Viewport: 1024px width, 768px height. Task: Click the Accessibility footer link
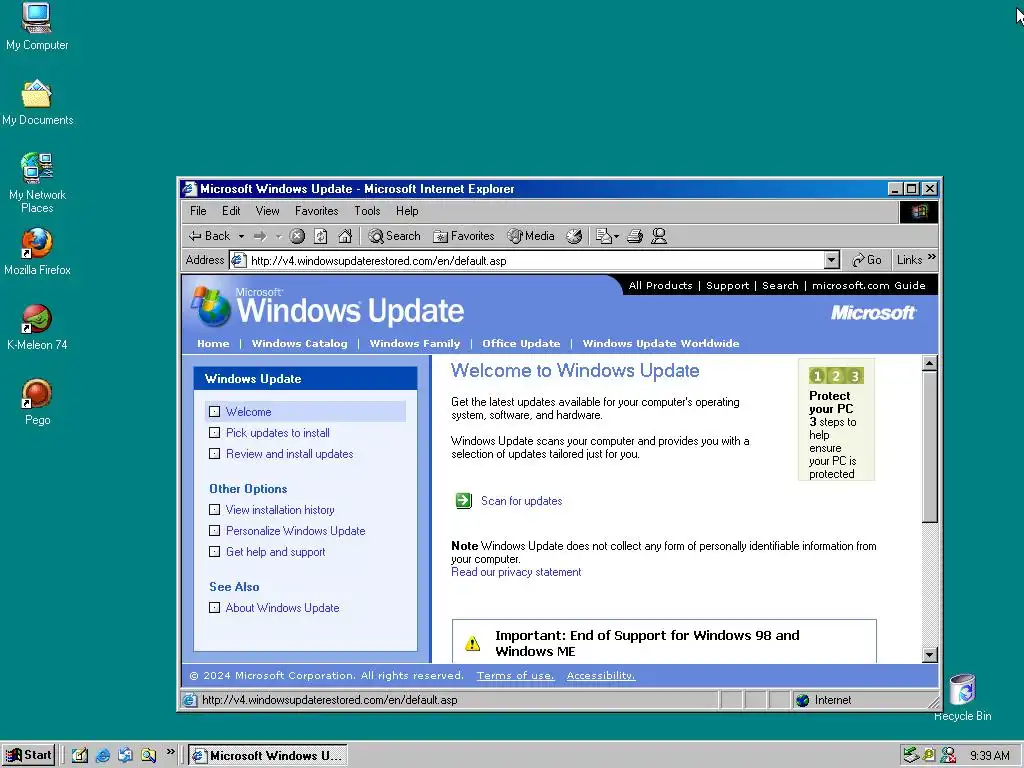click(601, 675)
